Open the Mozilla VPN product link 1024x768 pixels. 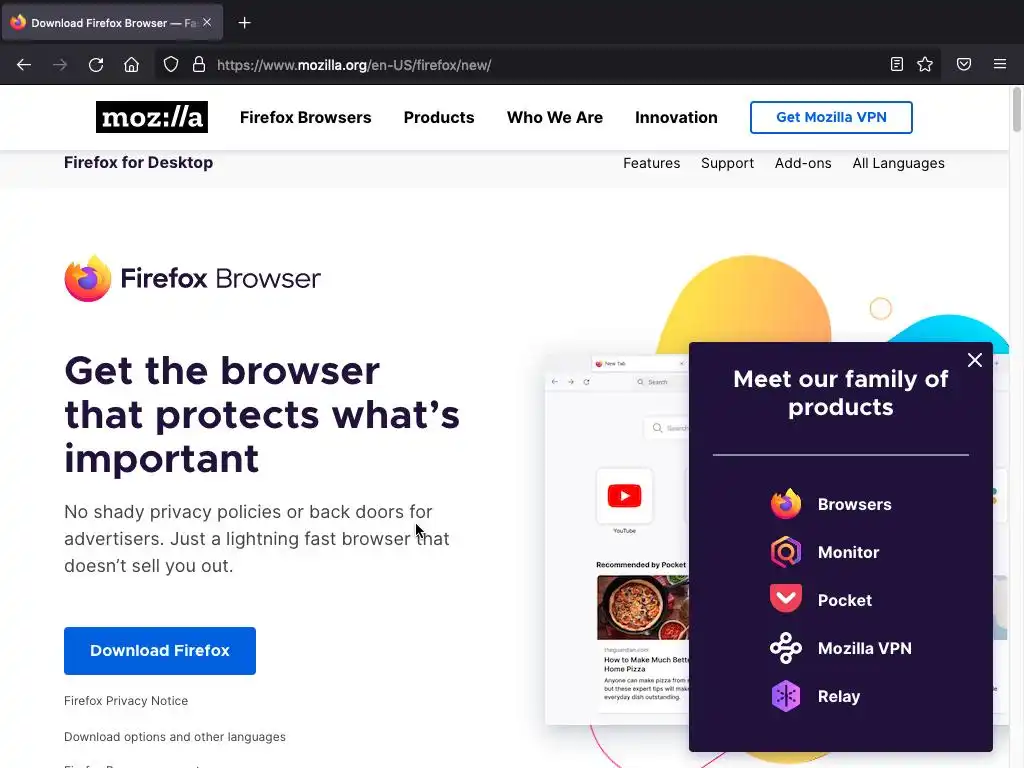tap(865, 648)
